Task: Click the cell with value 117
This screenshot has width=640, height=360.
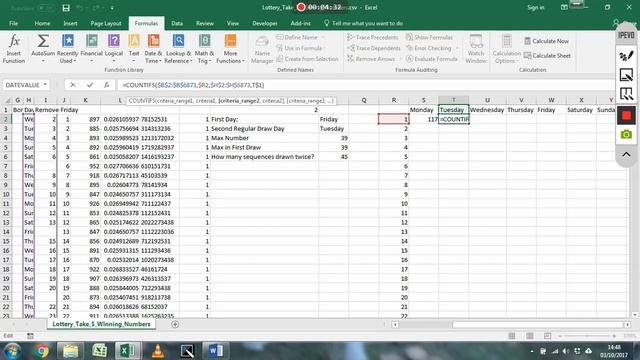Action: click(x=424, y=119)
